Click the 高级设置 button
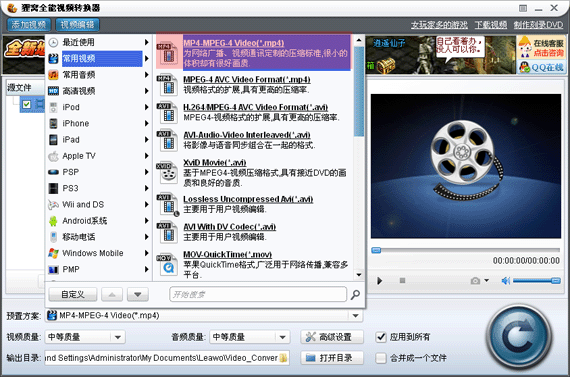Viewport: 570px width, 377px height. 332,337
